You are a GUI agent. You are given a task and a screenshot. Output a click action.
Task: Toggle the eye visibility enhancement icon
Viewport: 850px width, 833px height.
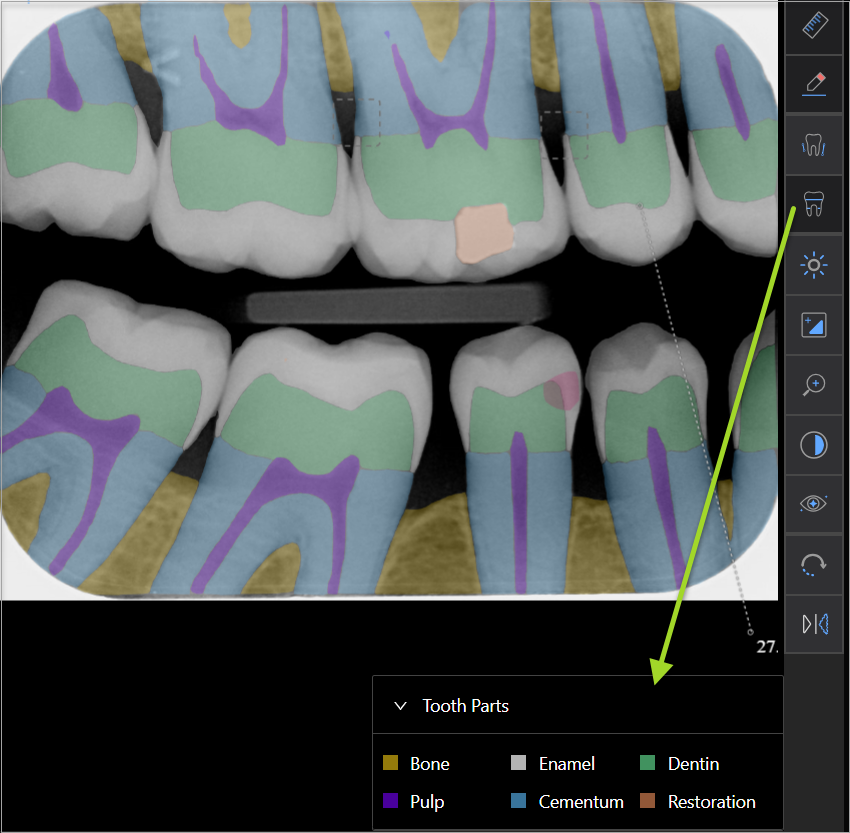click(814, 504)
